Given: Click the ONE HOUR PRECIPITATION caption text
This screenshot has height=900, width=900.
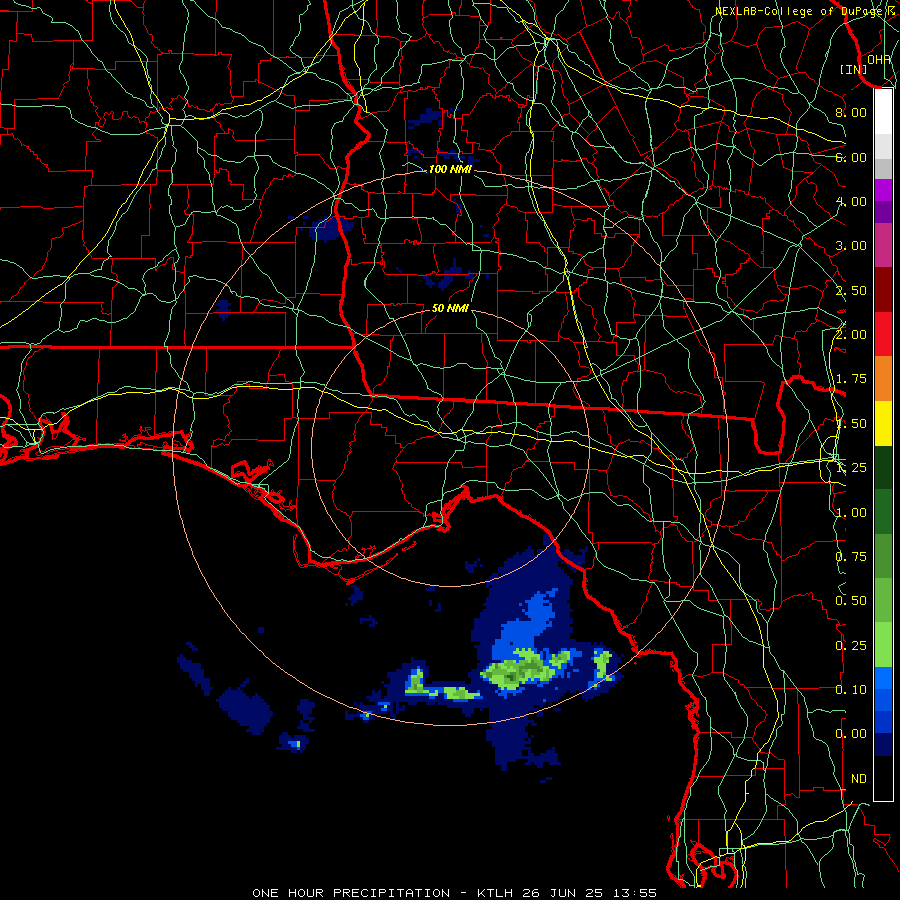Looking at the screenshot, I should (351, 893).
